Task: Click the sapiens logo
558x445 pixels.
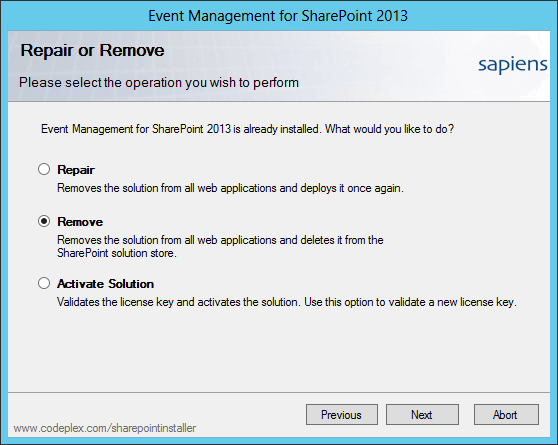Action: pyautogui.click(x=512, y=65)
